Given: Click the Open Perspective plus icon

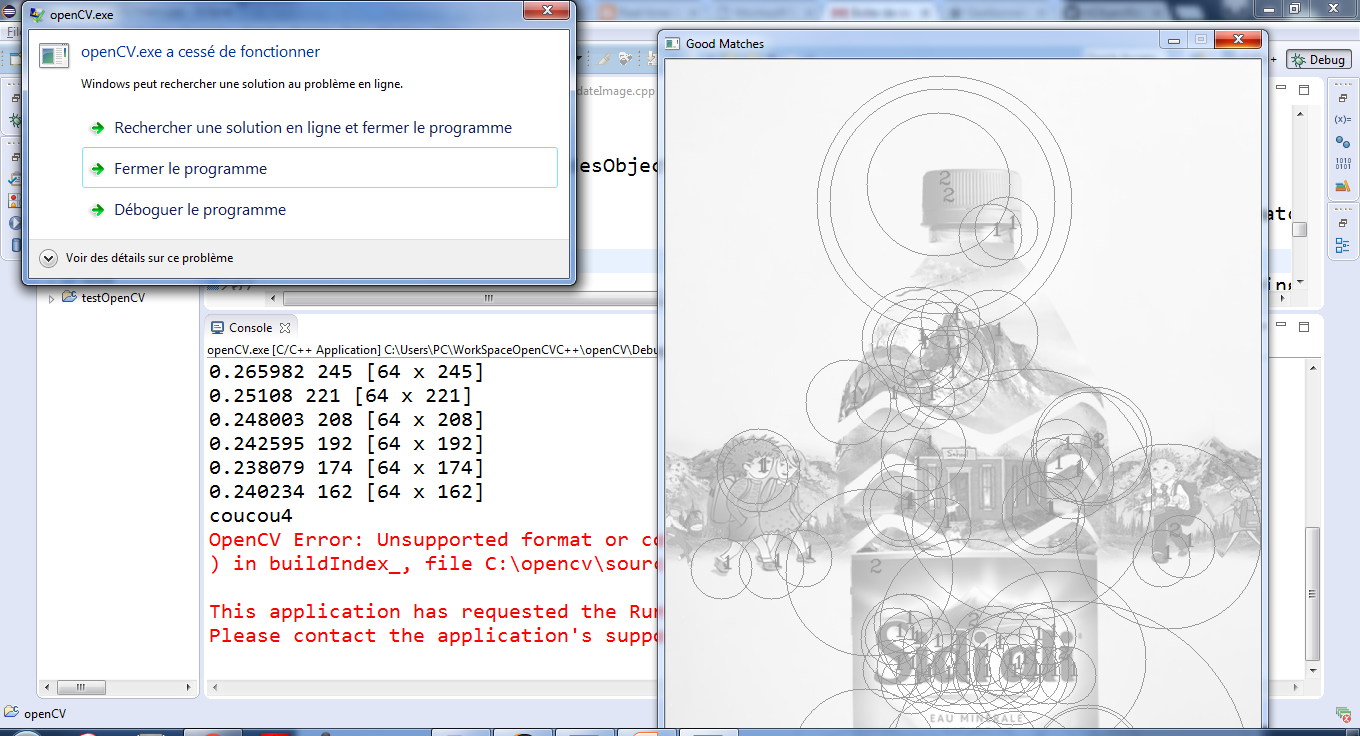Looking at the screenshot, I should pos(1274,60).
